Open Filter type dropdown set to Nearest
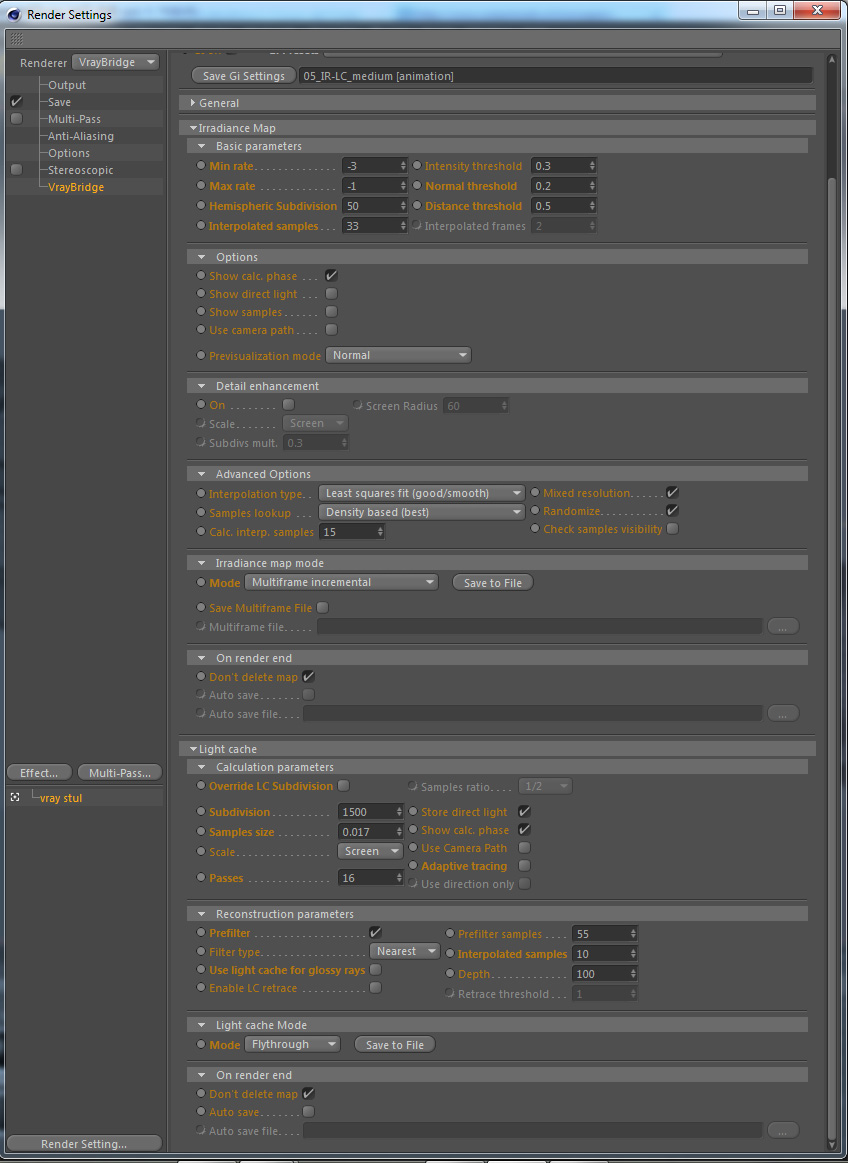Viewport: 848px width, 1163px height. [x=404, y=951]
